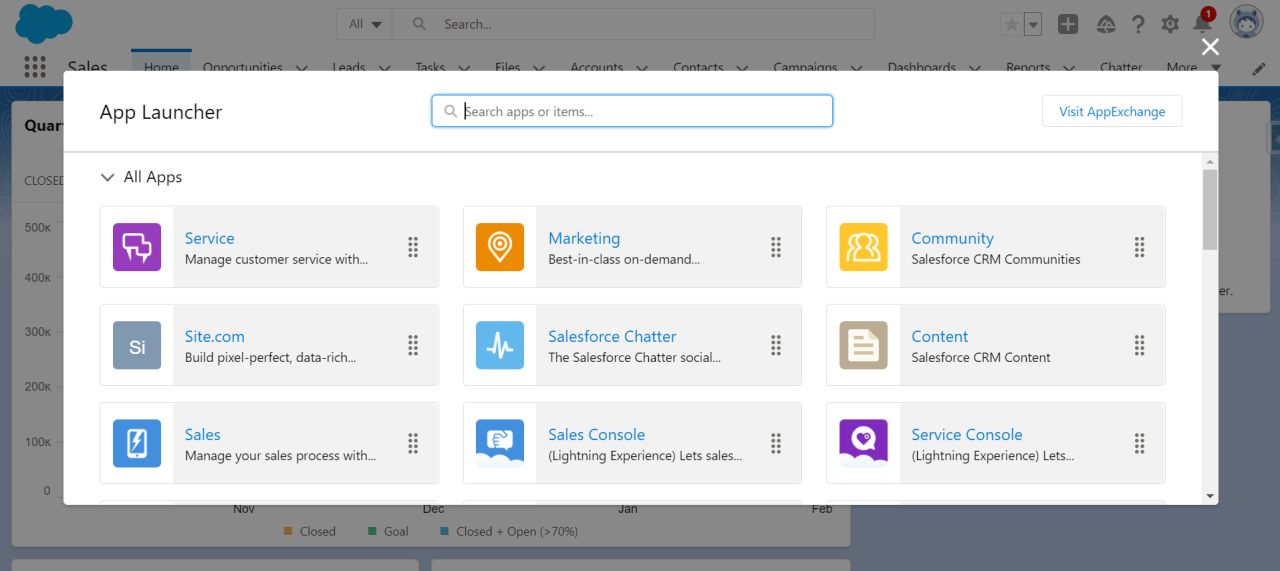Click the drag handle on Sales tile

point(413,443)
